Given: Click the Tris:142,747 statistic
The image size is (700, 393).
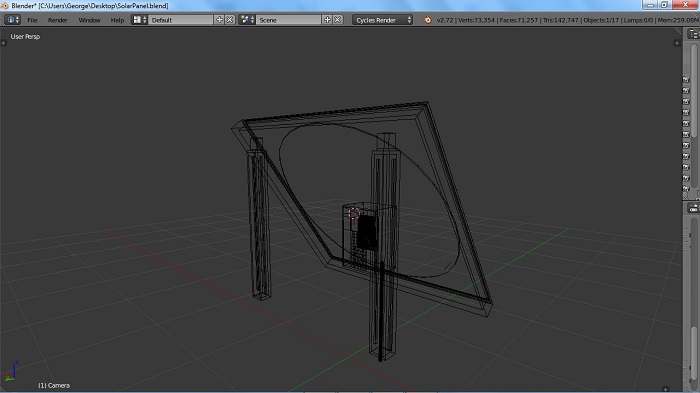Looking at the screenshot, I should click(x=561, y=20).
